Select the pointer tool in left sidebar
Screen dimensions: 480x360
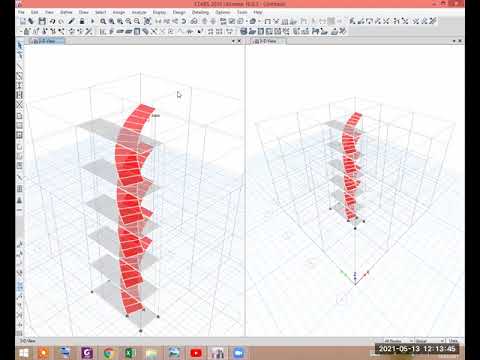pos(20,45)
